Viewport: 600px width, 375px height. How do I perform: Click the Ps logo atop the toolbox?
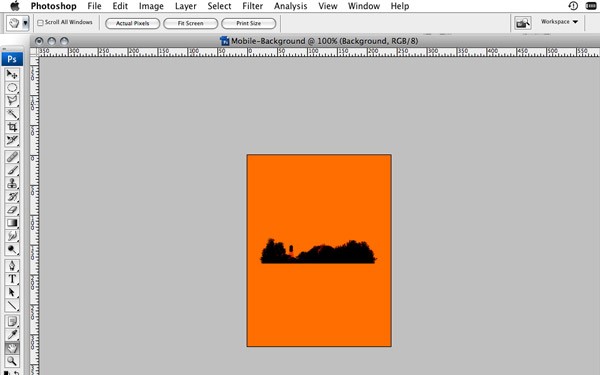12,59
